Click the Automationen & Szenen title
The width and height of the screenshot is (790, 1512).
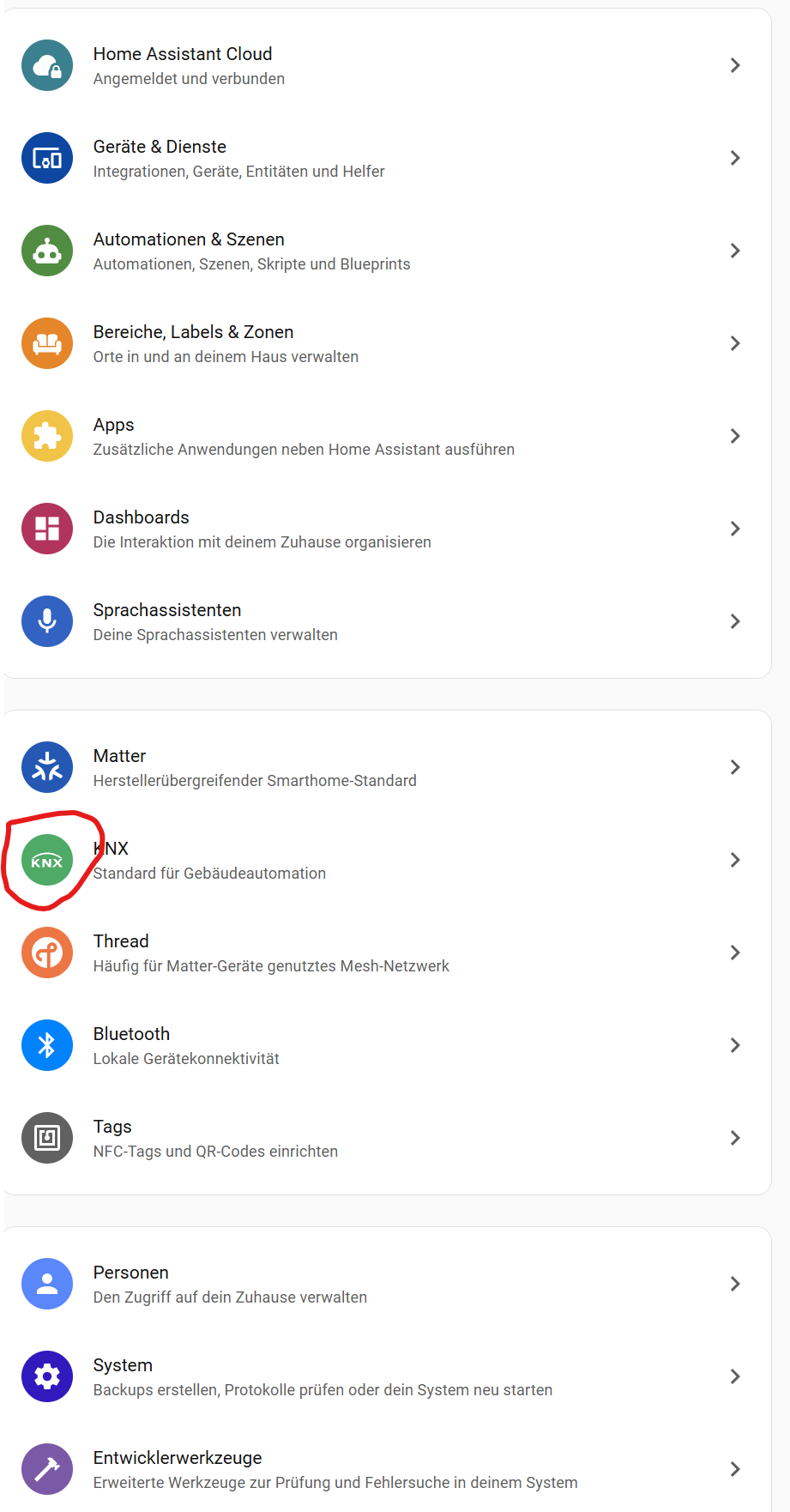(x=189, y=239)
